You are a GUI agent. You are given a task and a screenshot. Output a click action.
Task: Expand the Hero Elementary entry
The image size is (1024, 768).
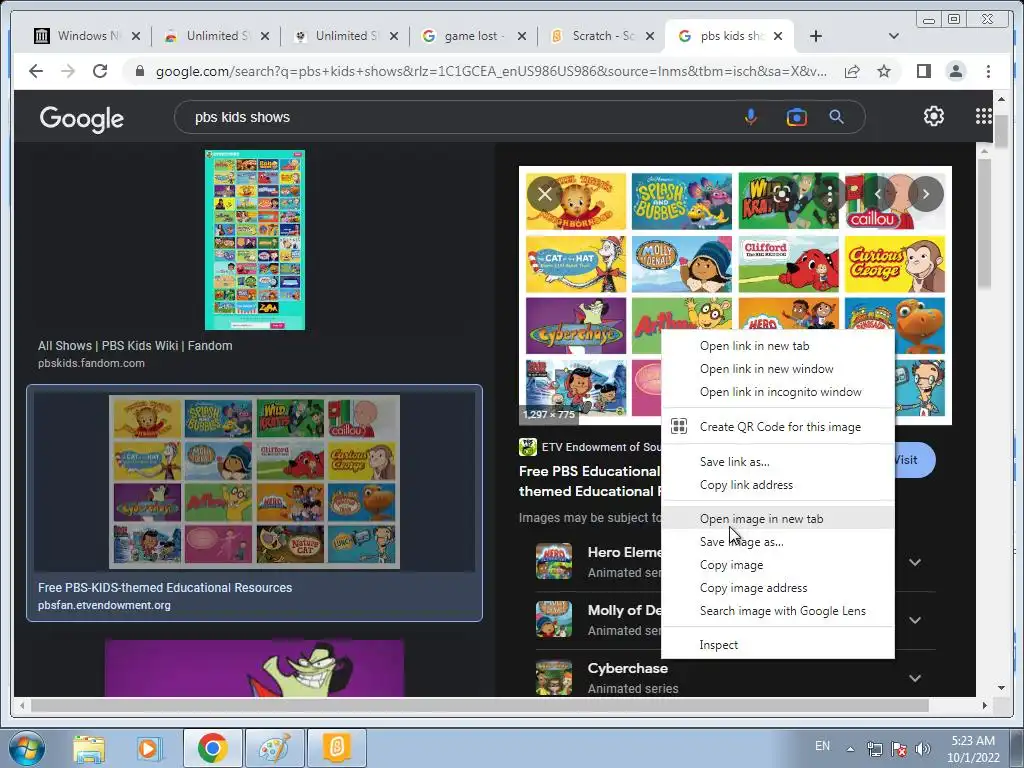915,562
